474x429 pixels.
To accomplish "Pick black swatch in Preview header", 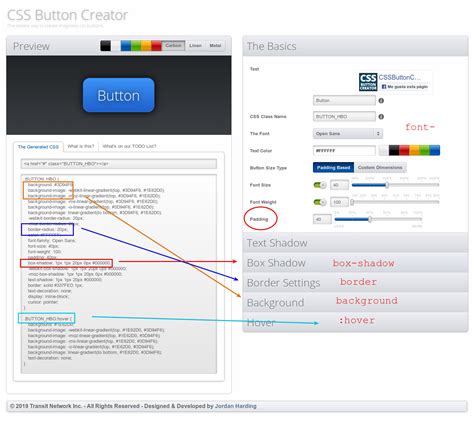I will point(105,46).
